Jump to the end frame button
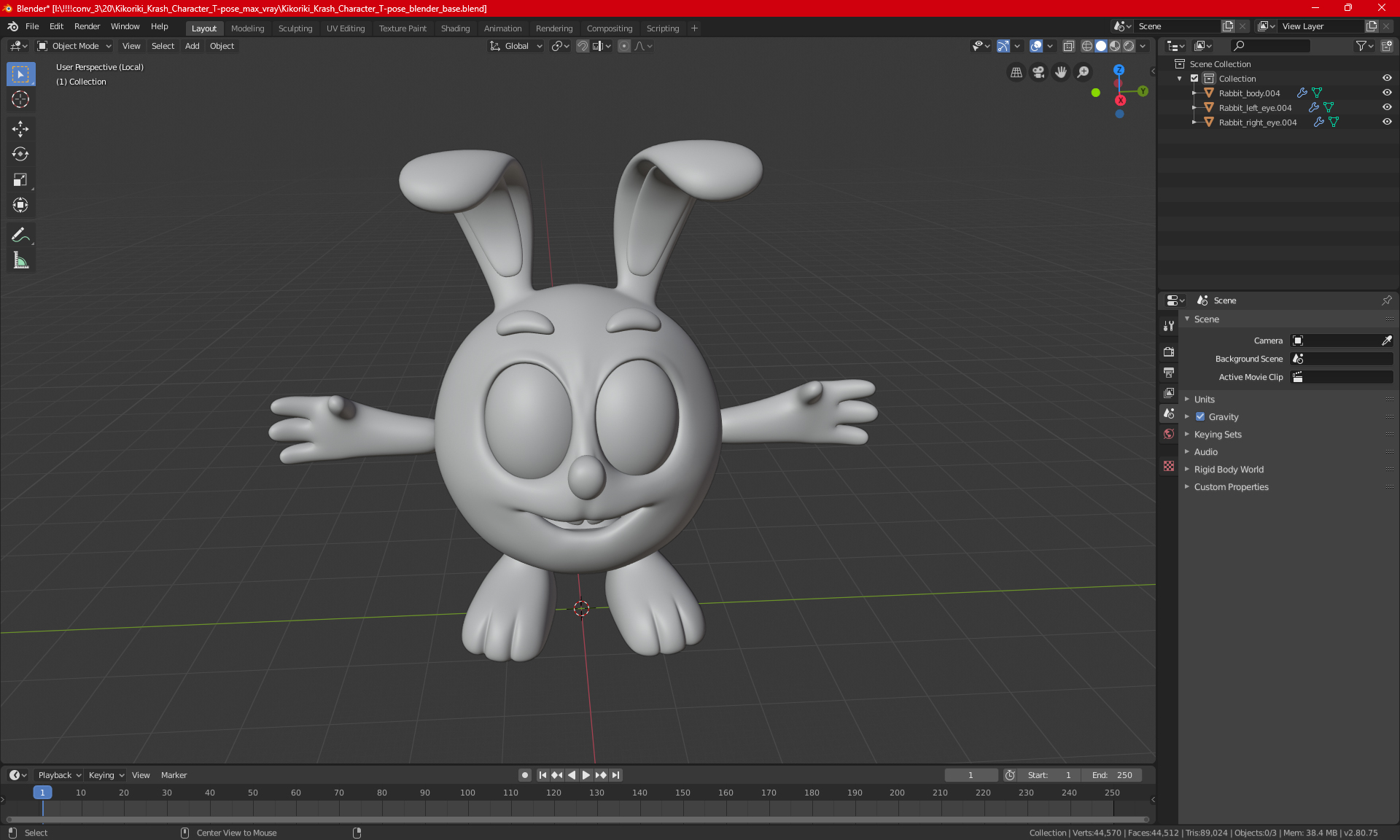This screenshot has height=840, width=1400. (x=616, y=775)
